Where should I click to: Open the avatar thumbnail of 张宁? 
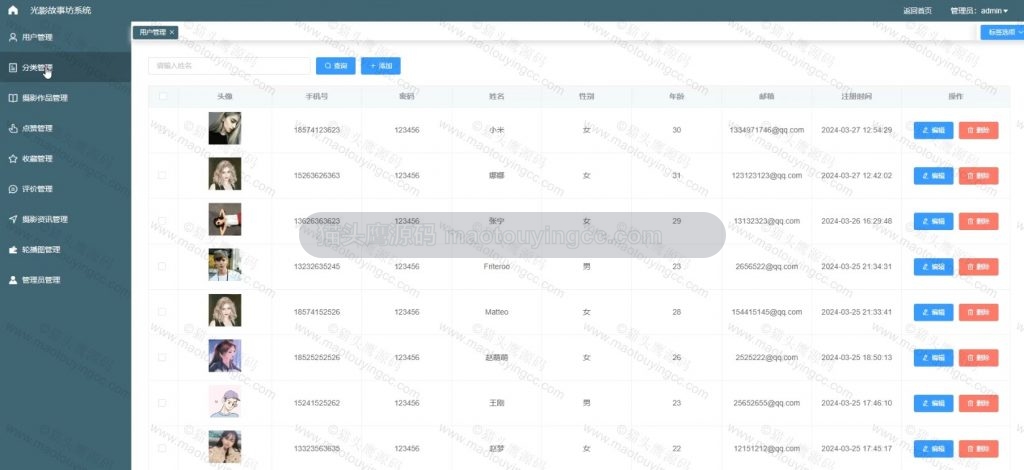click(x=225, y=219)
